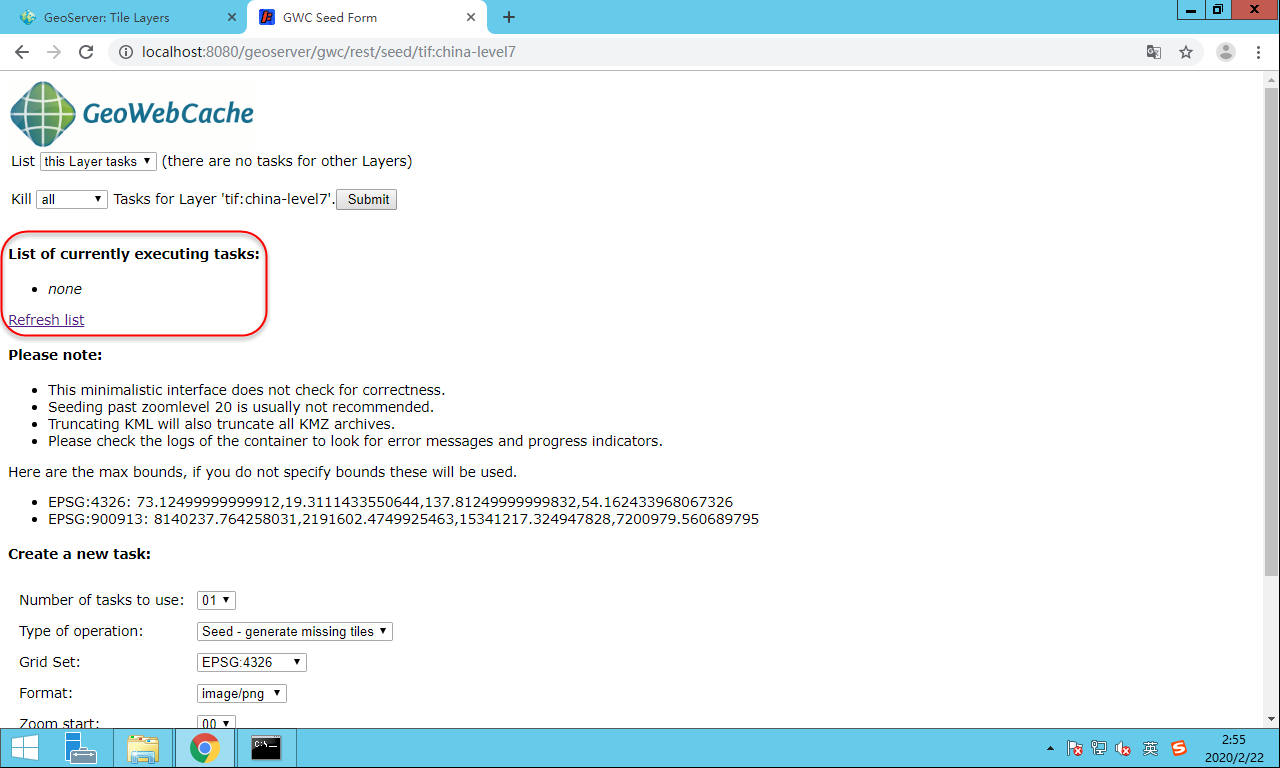This screenshot has width=1280, height=768.
Task: View site information icon in address bar
Action: (x=126, y=52)
